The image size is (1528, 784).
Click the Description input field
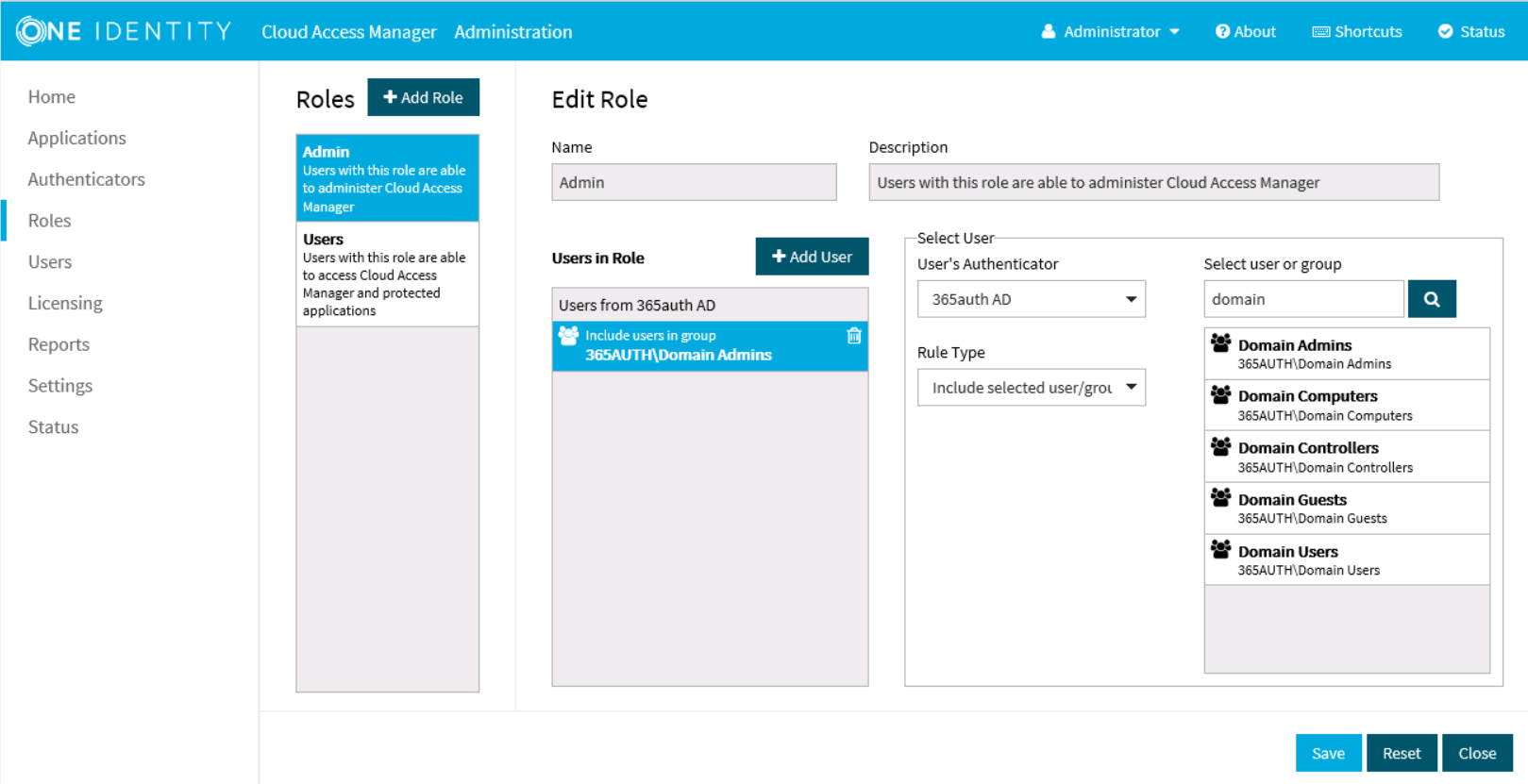coord(1153,182)
